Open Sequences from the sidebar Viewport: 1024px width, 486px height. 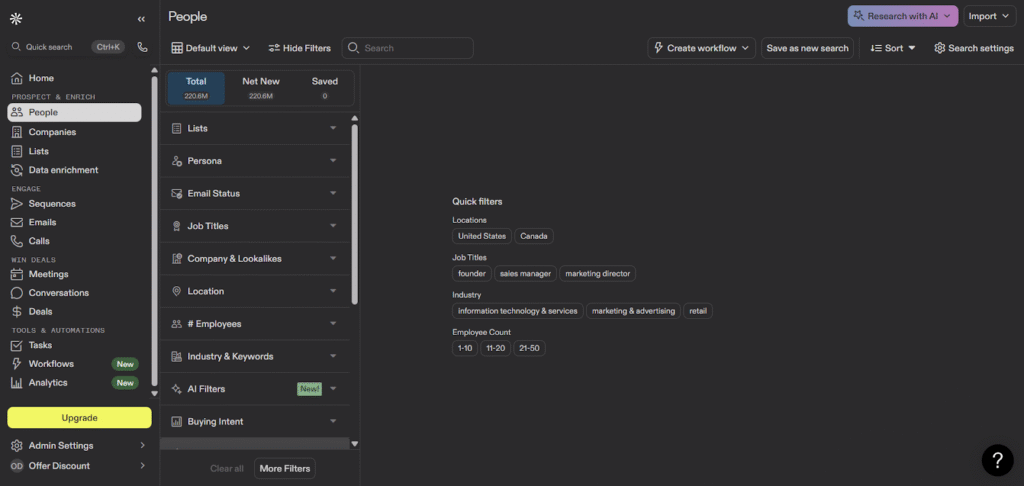coord(51,204)
